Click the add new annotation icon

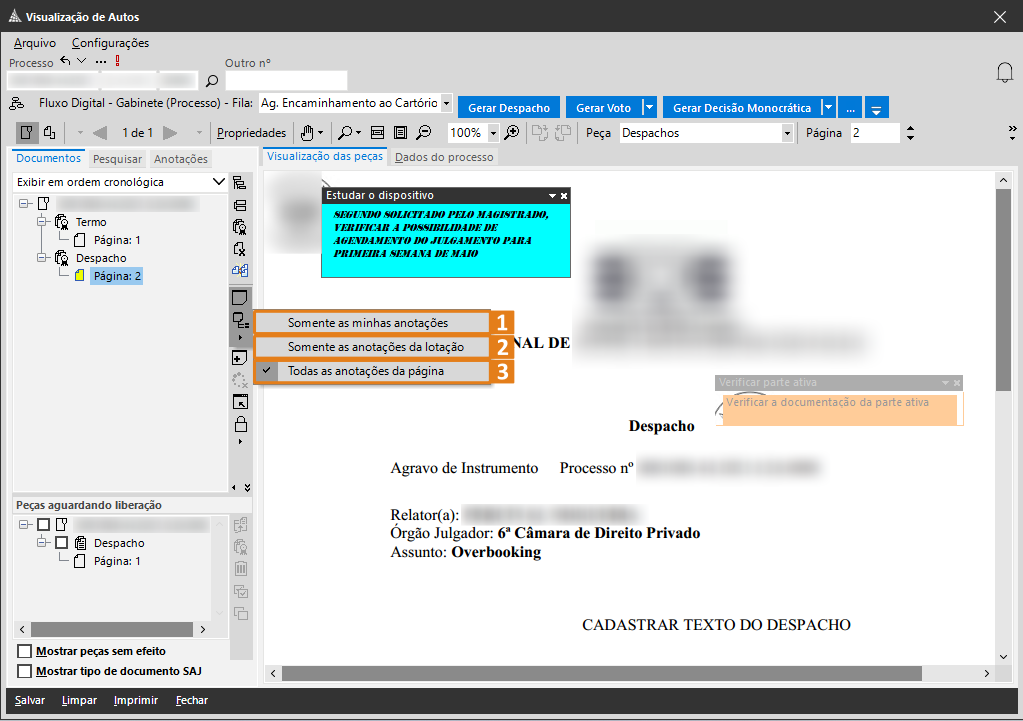point(240,358)
